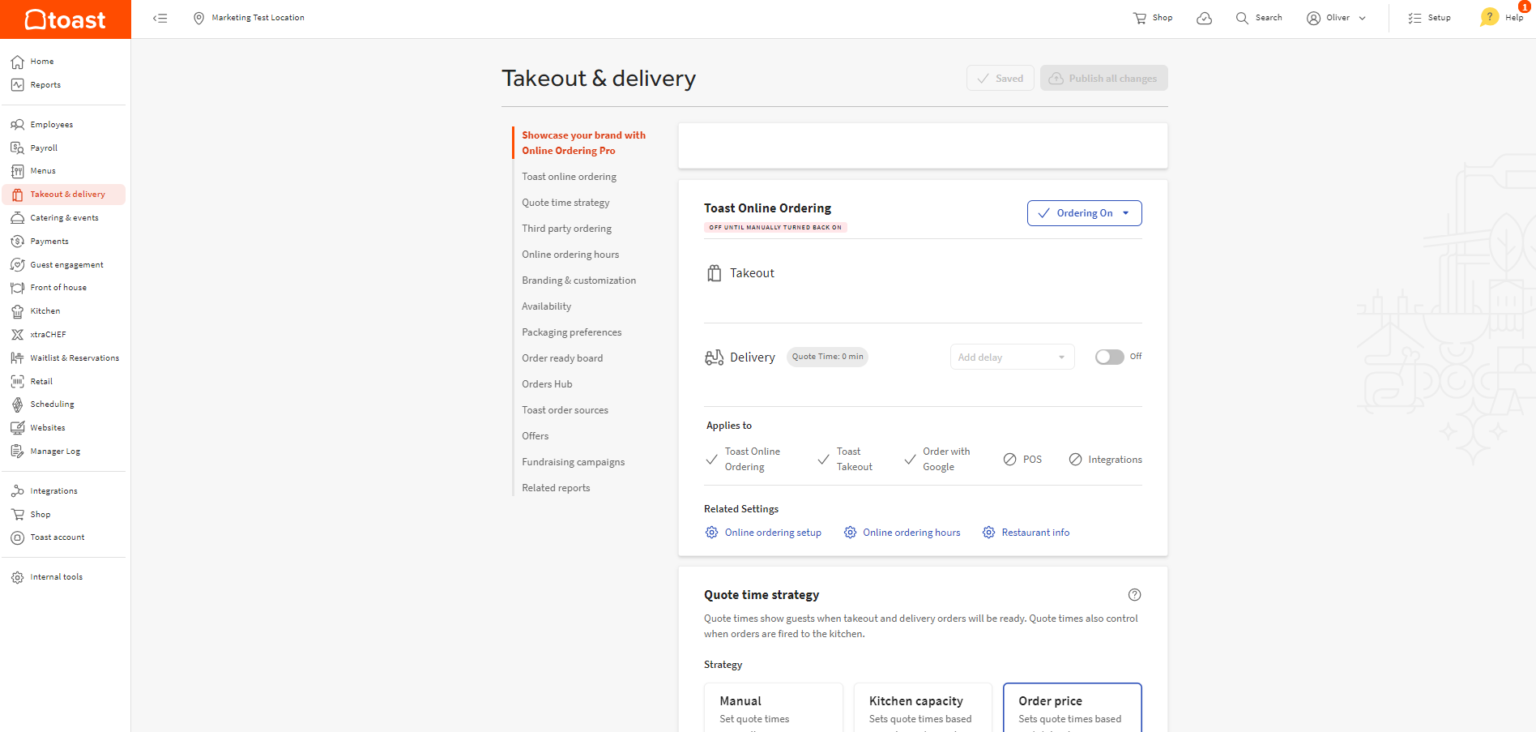1536x732 pixels.
Task: Collapse the left sidebar navigation
Action: point(160,17)
